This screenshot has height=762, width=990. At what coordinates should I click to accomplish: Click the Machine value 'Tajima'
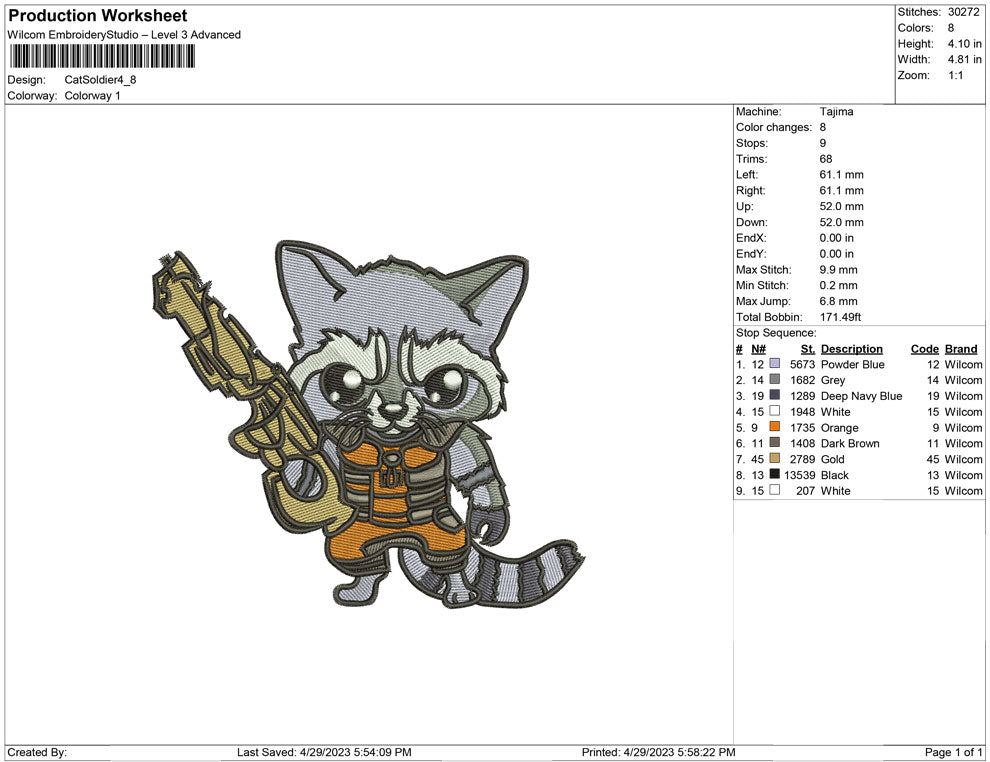point(837,112)
